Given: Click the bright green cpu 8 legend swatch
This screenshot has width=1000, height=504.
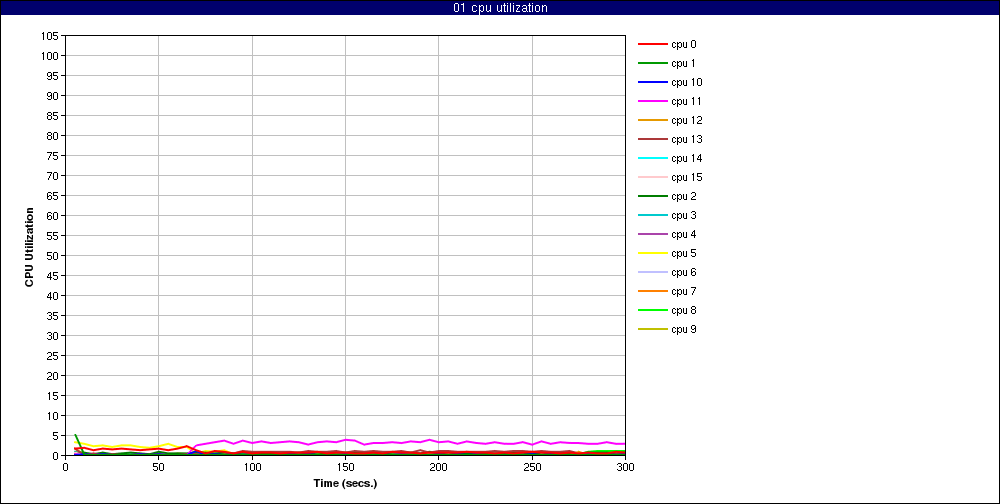Looking at the screenshot, I should pyautogui.click(x=652, y=311).
